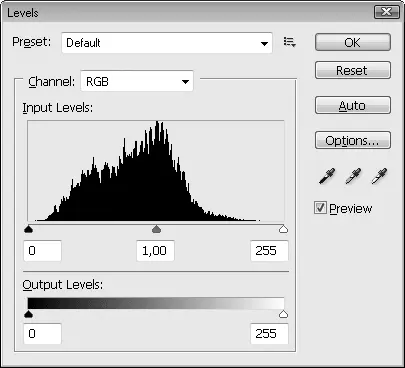The width and height of the screenshot is (405, 368).
Task: Select the black point eyedropper
Action: (x=327, y=176)
